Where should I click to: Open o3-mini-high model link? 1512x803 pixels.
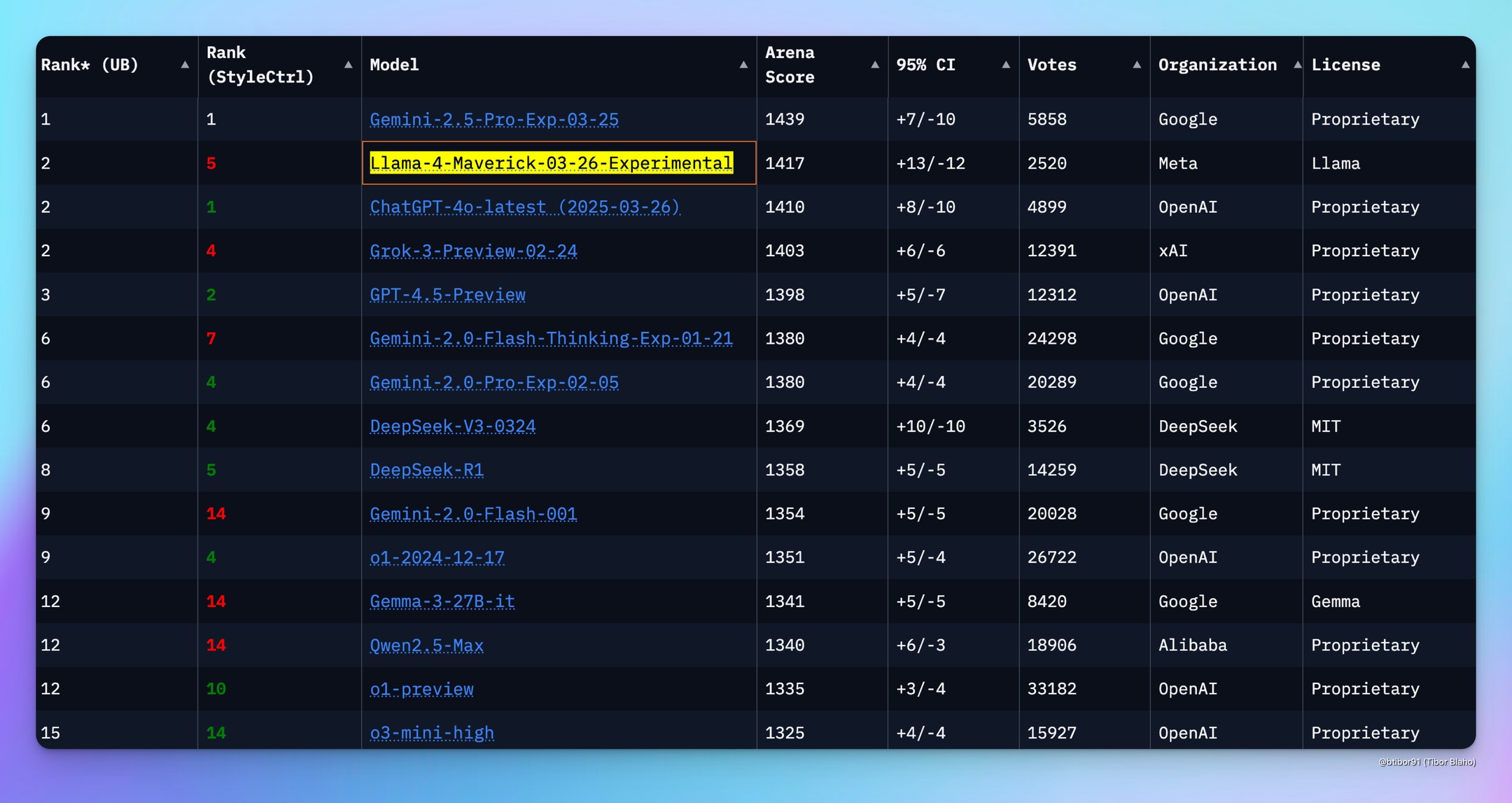pyautogui.click(x=432, y=733)
